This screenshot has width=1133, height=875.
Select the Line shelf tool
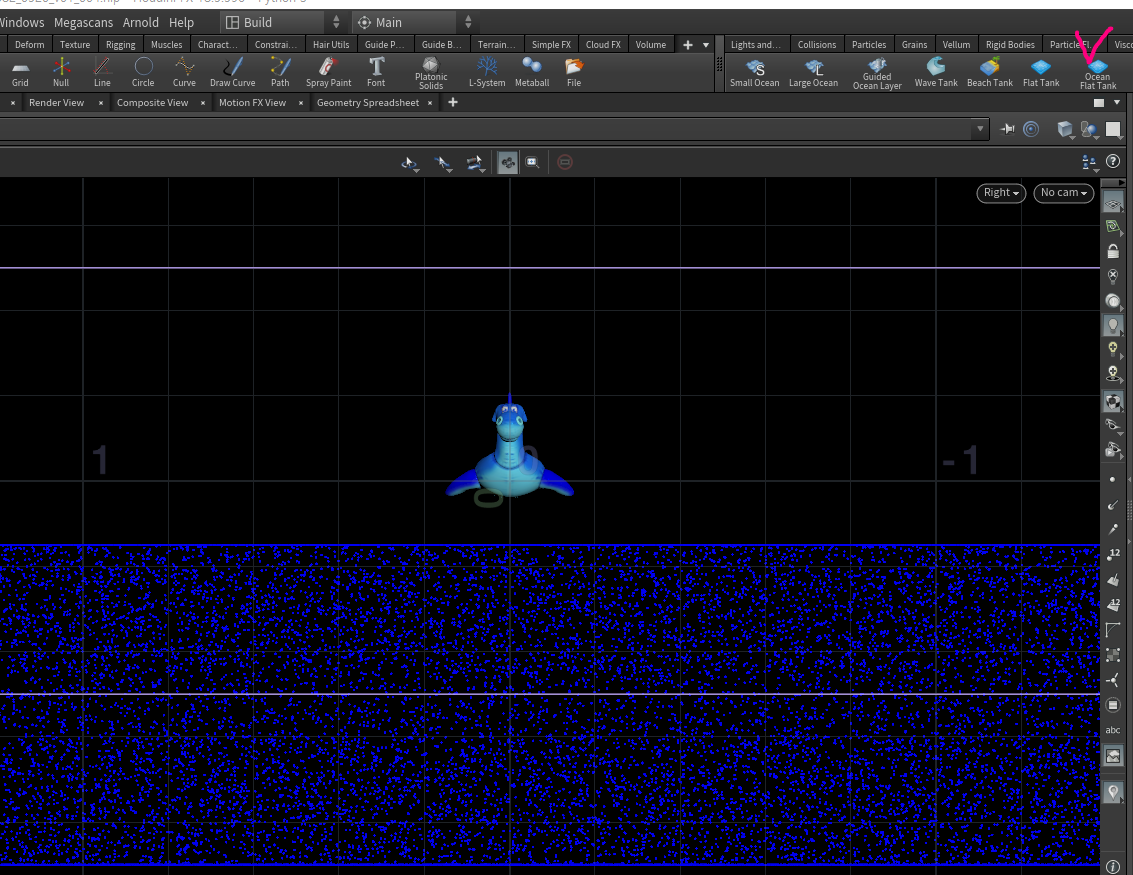(x=102, y=72)
